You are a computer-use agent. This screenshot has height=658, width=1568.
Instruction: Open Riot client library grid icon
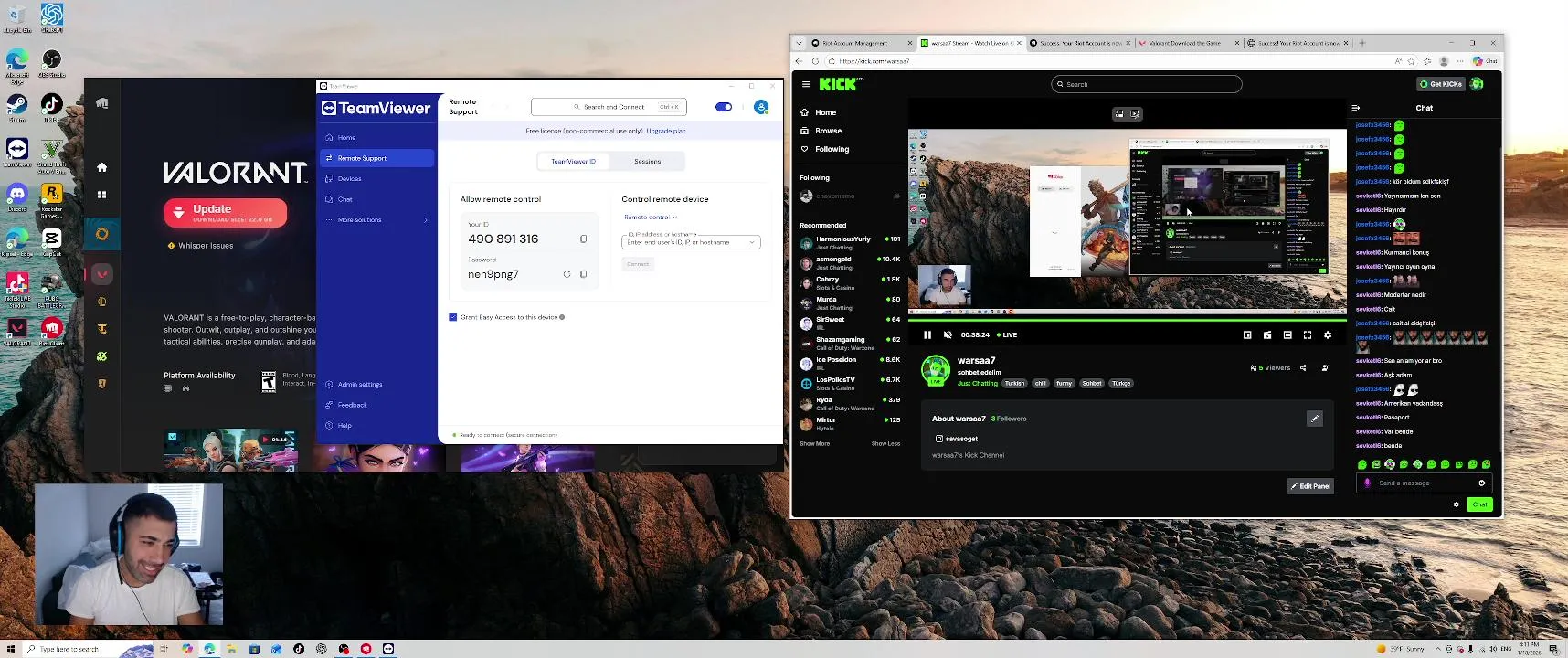click(x=101, y=195)
